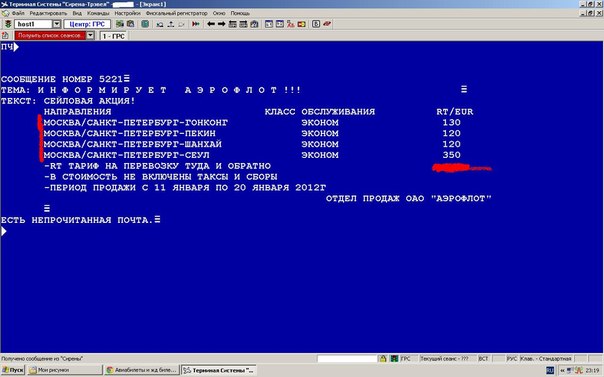Select the '1 - ГРС' tab

tap(114, 36)
